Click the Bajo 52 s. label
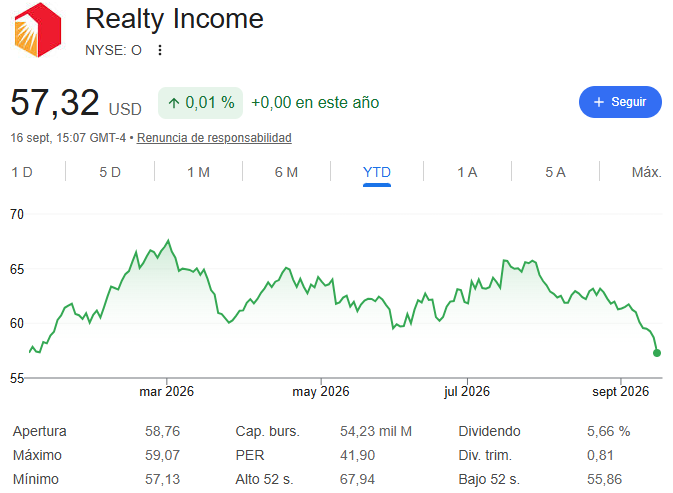The height and width of the screenshot is (493, 673). click(x=489, y=479)
